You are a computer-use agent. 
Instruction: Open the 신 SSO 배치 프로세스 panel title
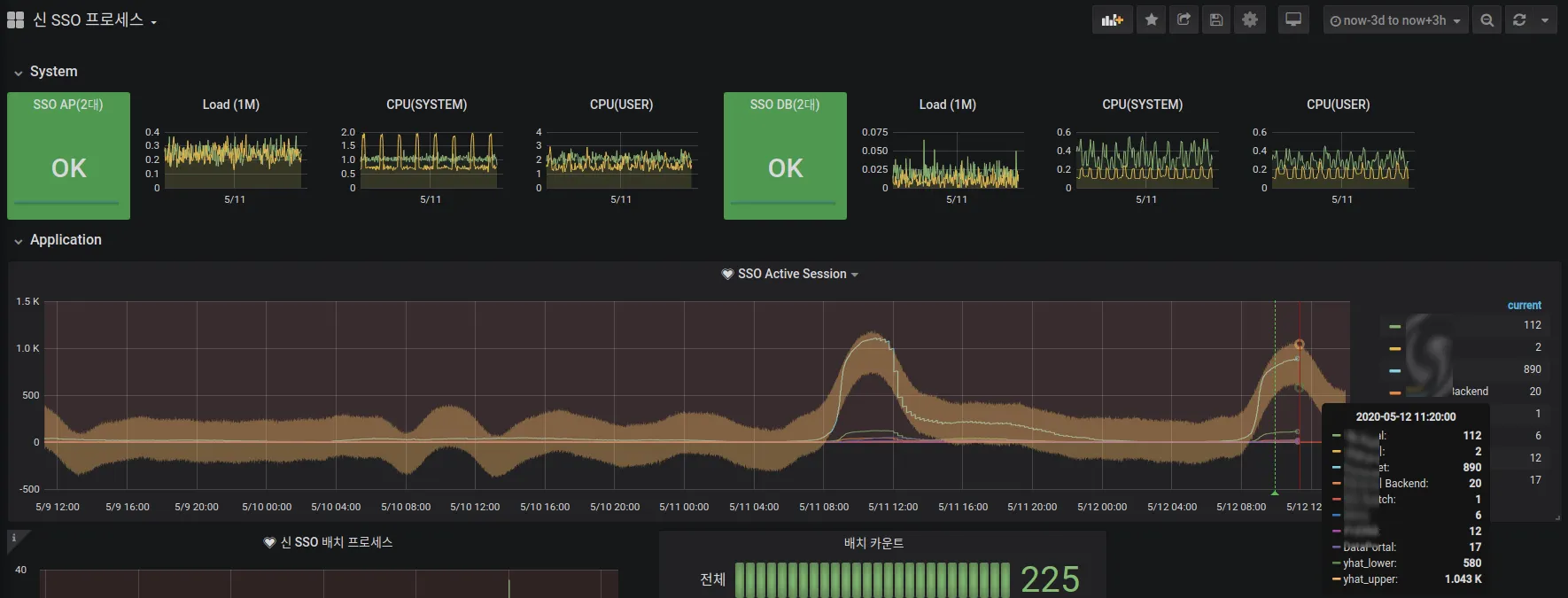pos(329,542)
